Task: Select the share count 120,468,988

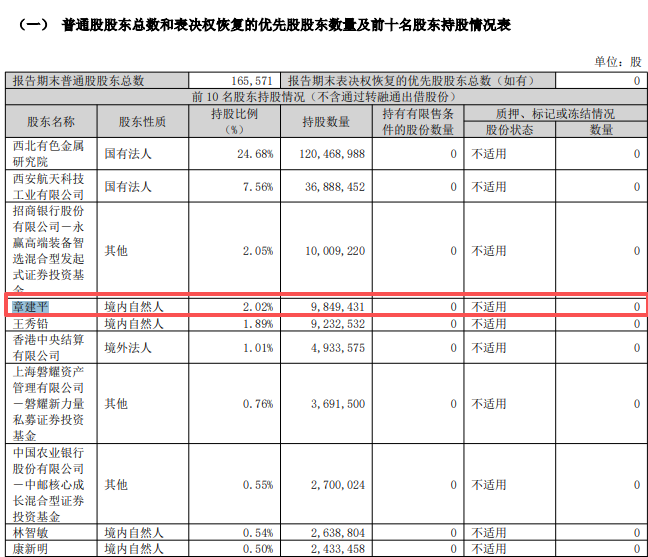Action: (x=332, y=154)
